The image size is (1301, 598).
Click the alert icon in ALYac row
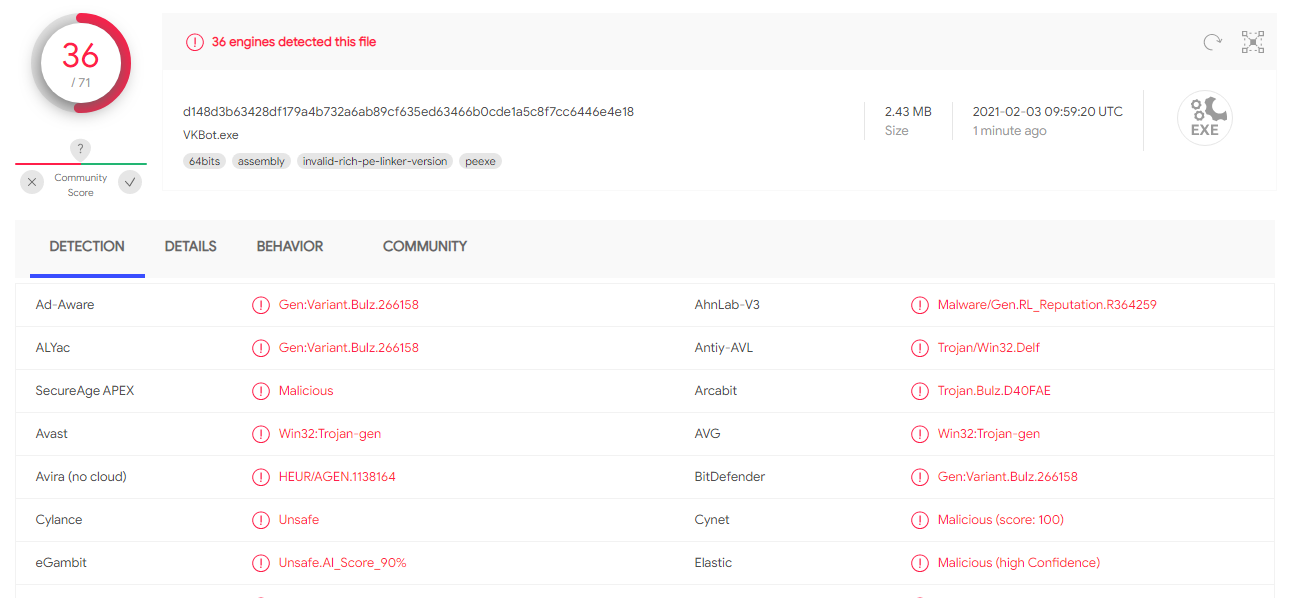(261, 348)
